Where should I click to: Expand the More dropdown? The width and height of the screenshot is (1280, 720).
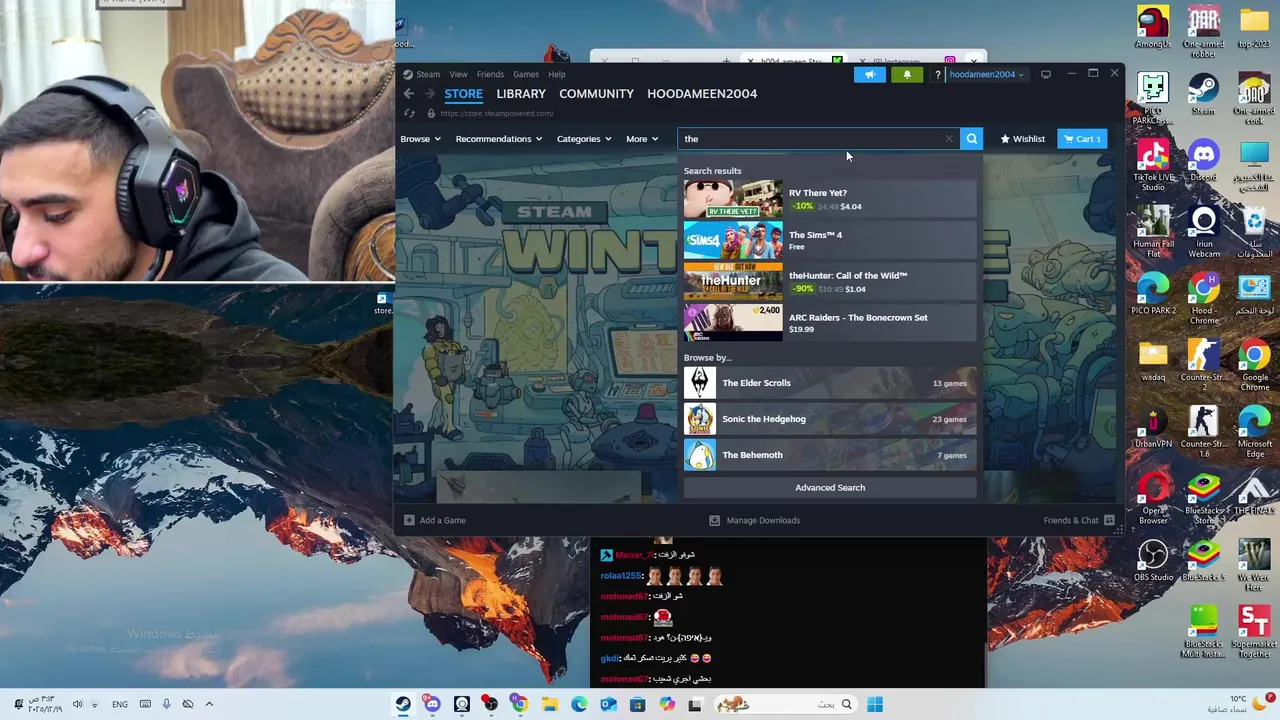click(642, 139)
